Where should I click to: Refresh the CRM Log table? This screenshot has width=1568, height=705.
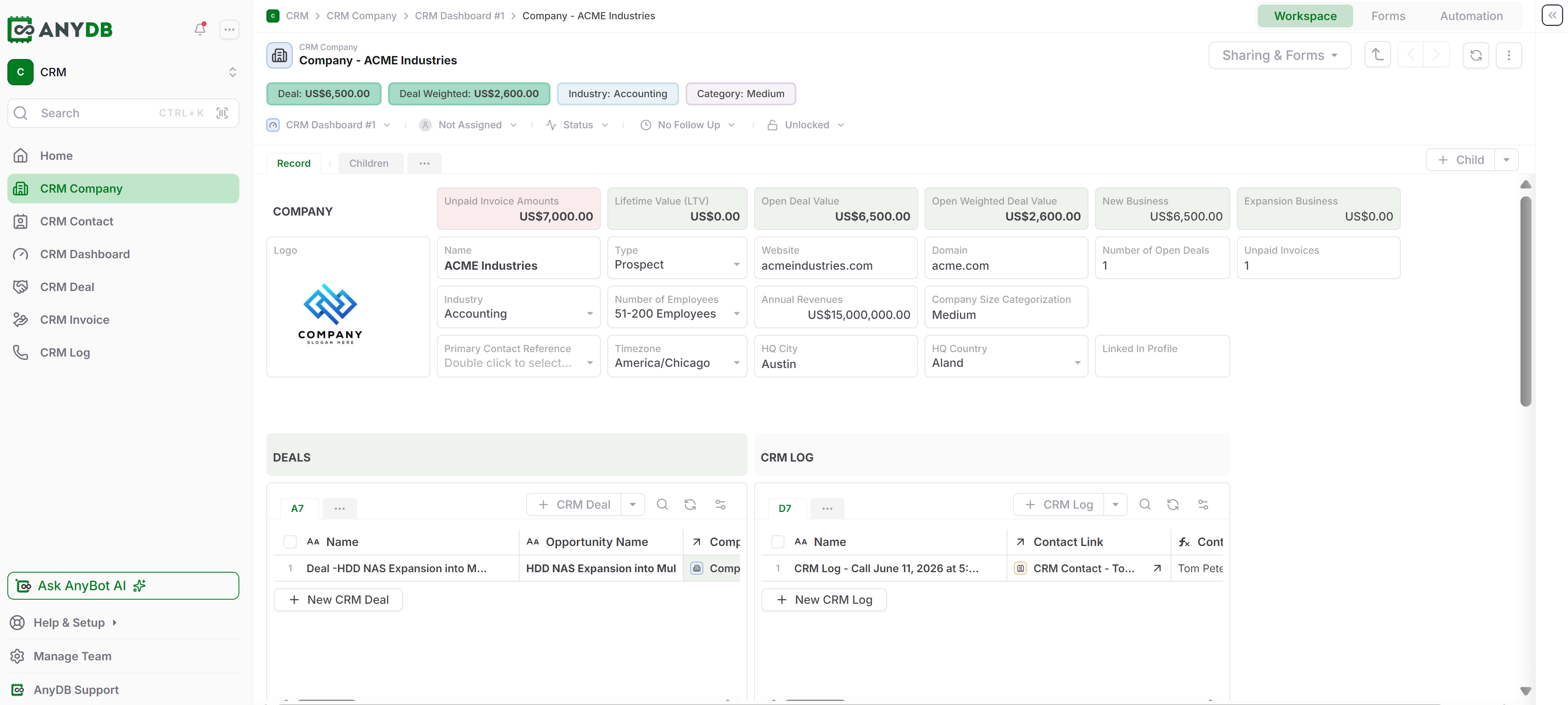(1173, 505)
